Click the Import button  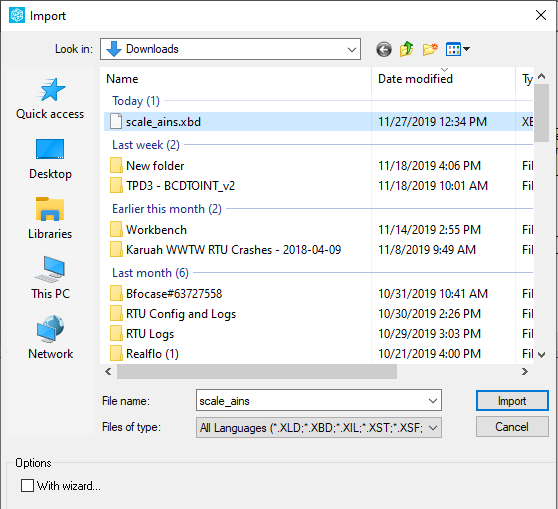click(x=512, y=401)
